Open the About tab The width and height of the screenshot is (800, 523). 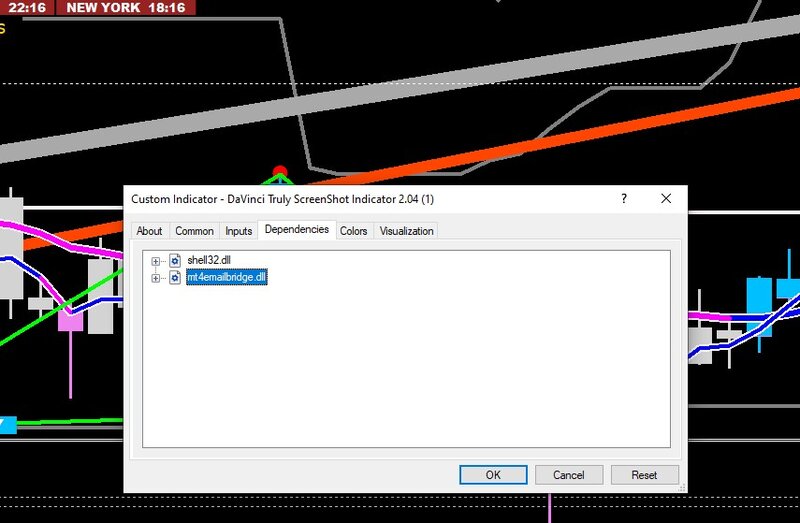click(x=149, y=231)
